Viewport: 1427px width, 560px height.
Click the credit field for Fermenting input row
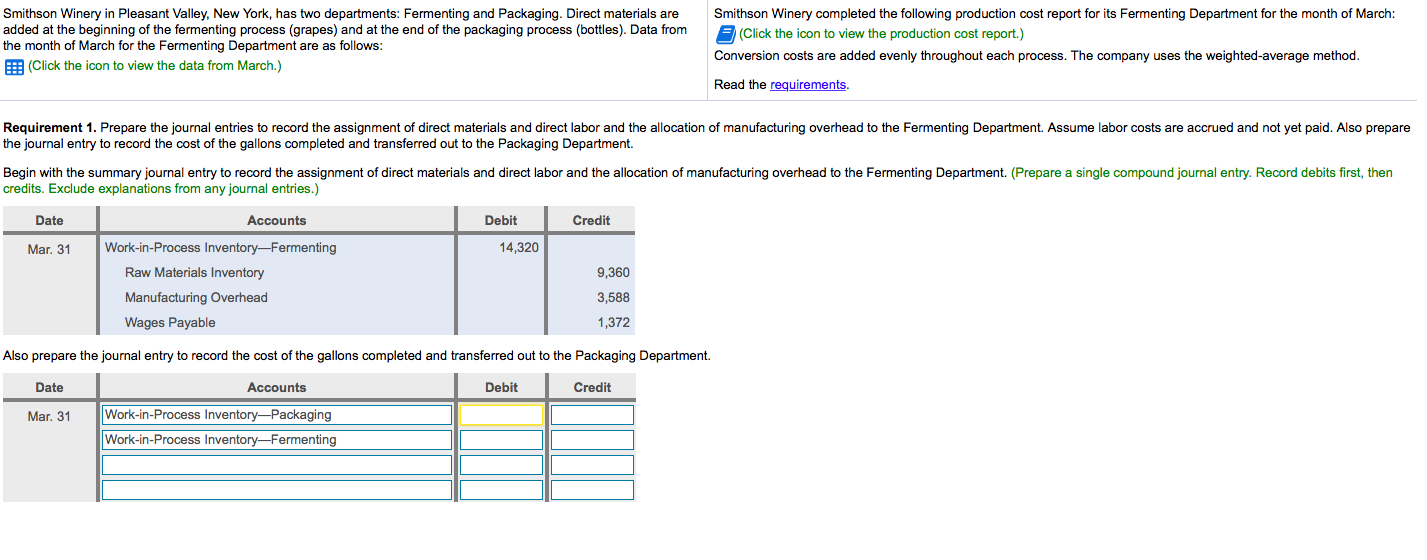click(592, 440)
